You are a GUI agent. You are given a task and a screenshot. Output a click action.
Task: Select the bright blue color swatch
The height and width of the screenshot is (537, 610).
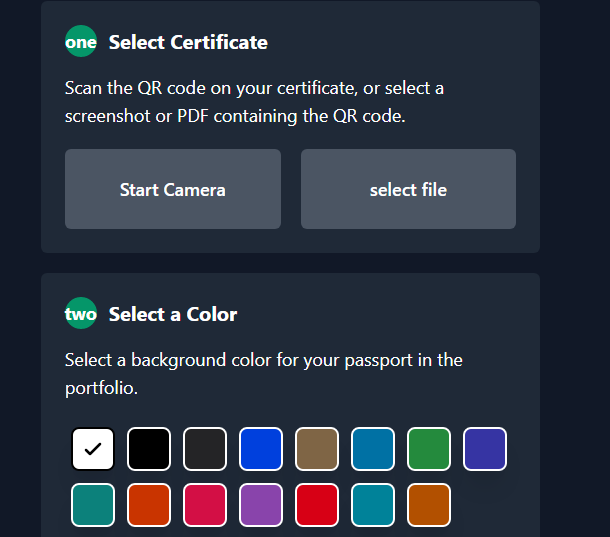pos(261,449)
